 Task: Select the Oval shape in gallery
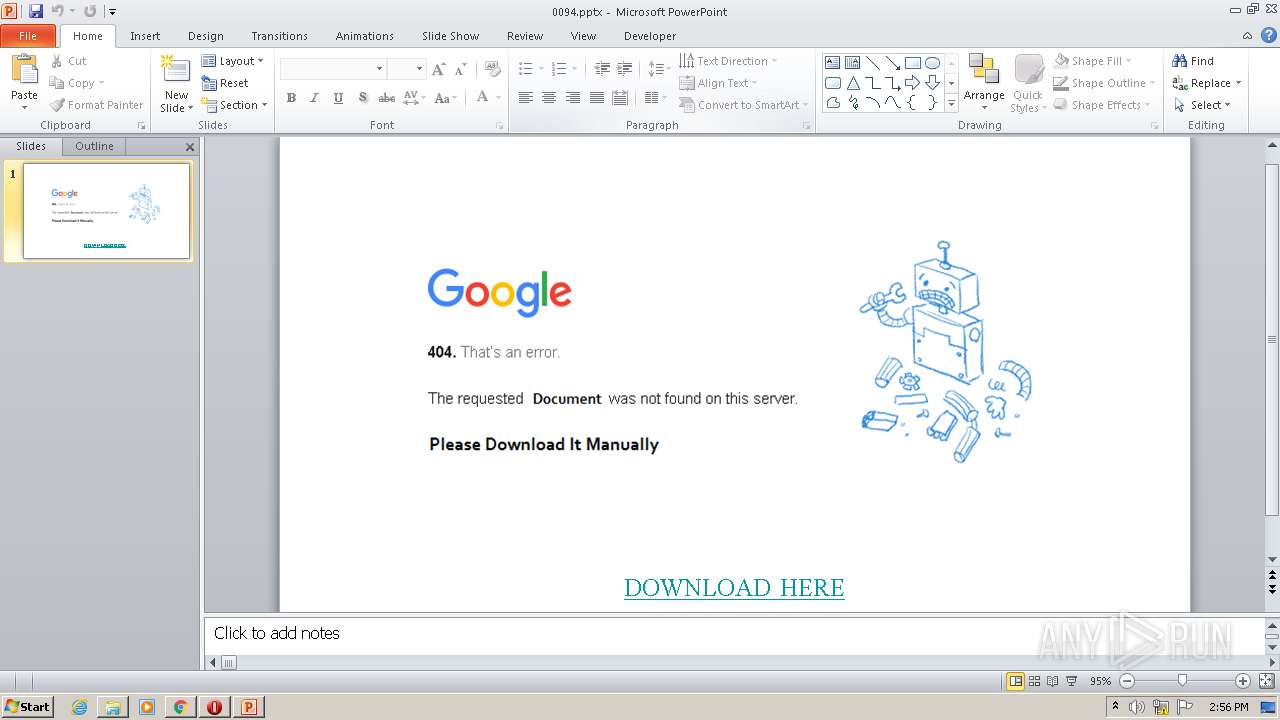(x=932, y=62)
